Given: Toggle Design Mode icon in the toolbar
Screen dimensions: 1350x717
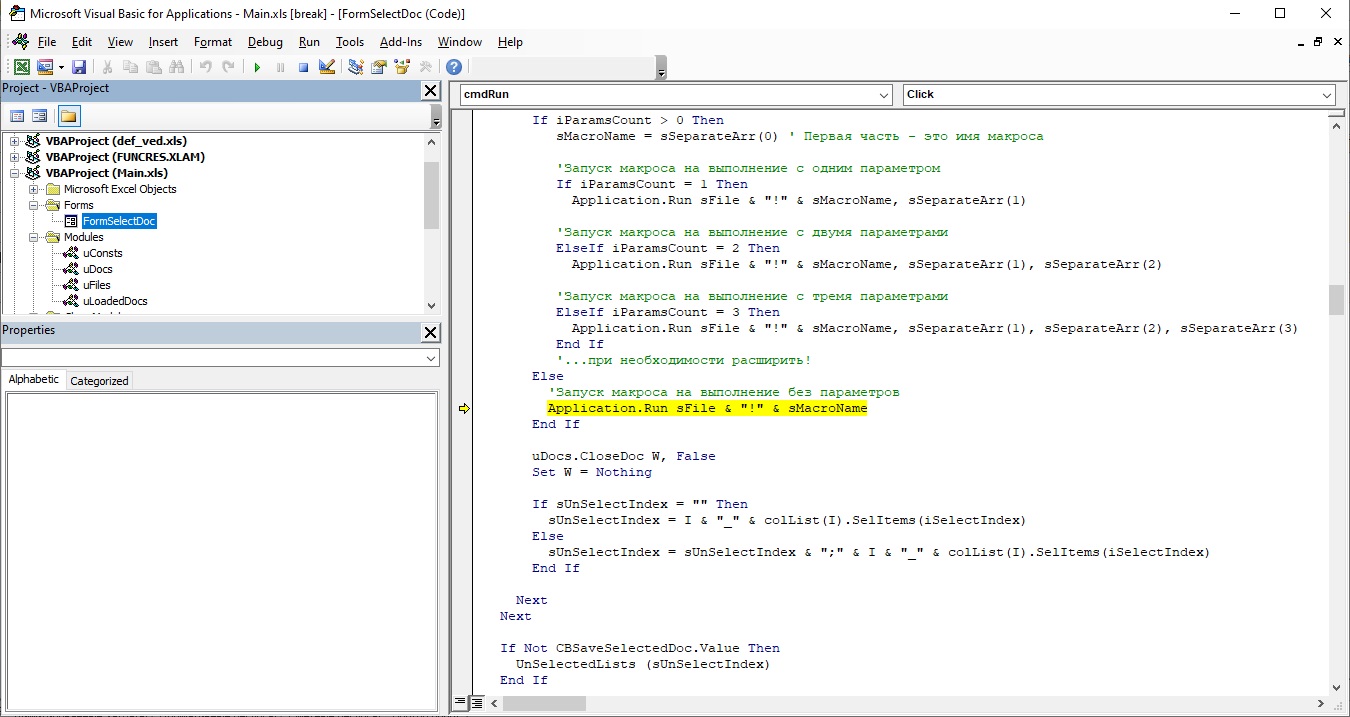Looking at the screenshot, I should [327, 67].
